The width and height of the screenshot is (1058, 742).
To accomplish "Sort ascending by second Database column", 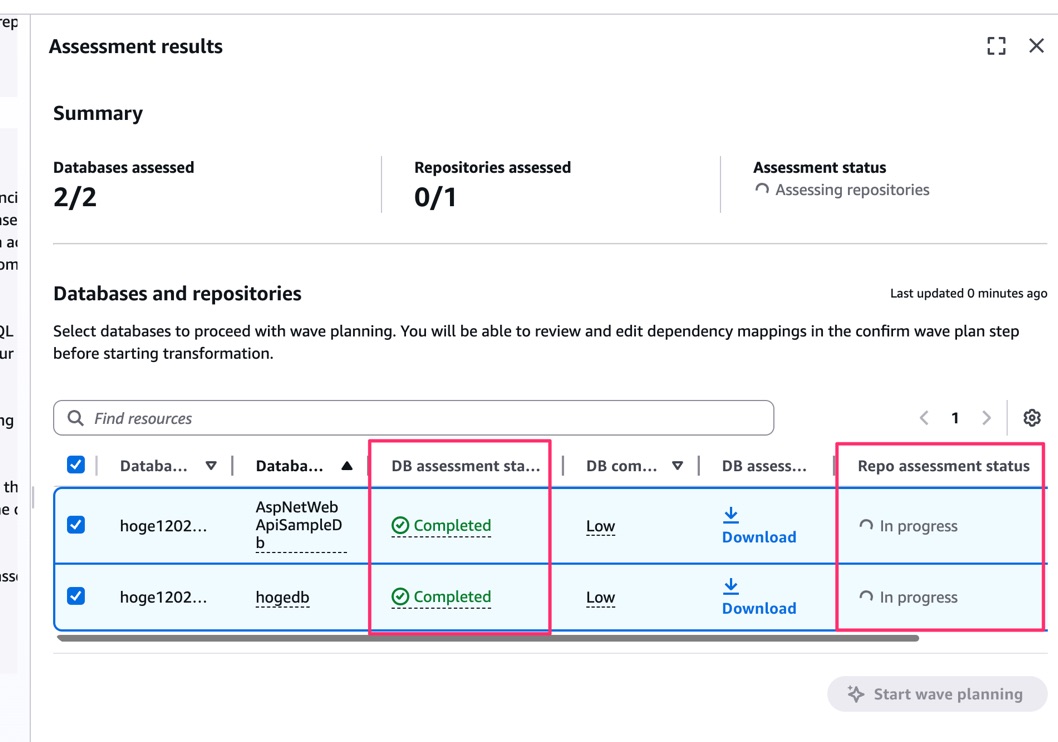I will click(346, 466).
